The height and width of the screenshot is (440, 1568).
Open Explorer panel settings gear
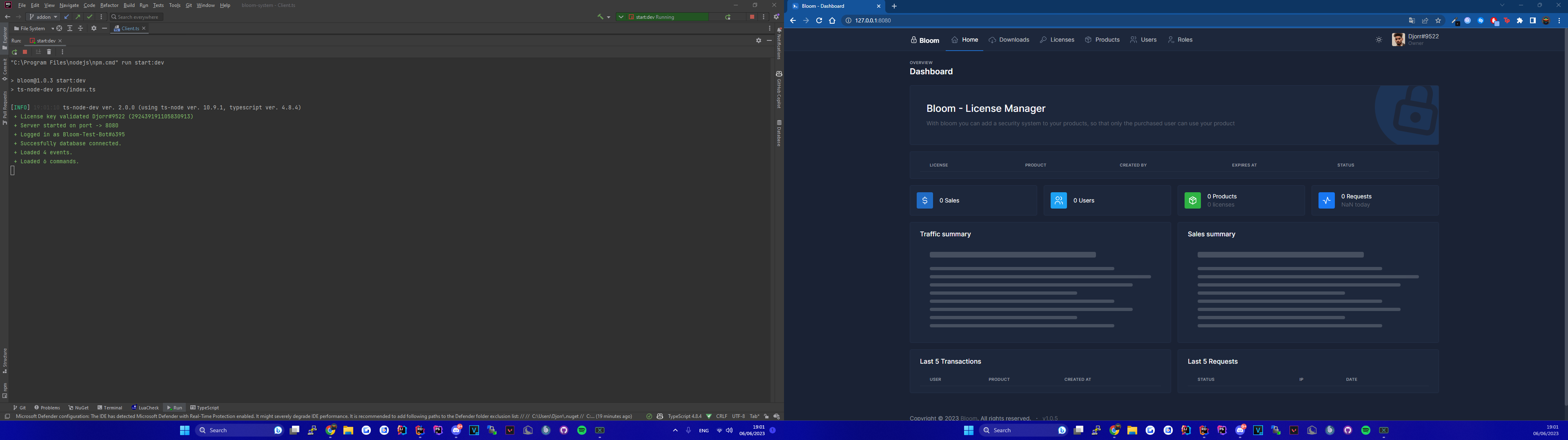click(x=94, y=29)
